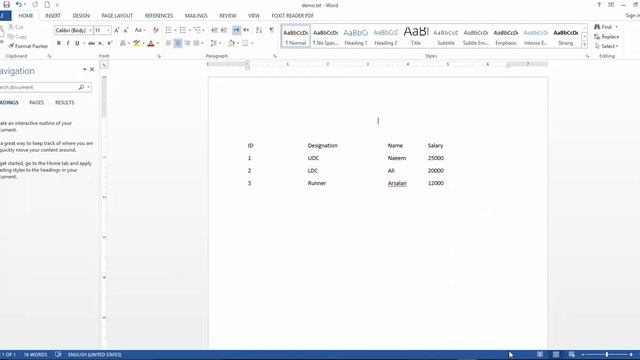Screen dimensions: 640x360
Task: Switch to the INSERT ribbon tab
Action: 53,16
